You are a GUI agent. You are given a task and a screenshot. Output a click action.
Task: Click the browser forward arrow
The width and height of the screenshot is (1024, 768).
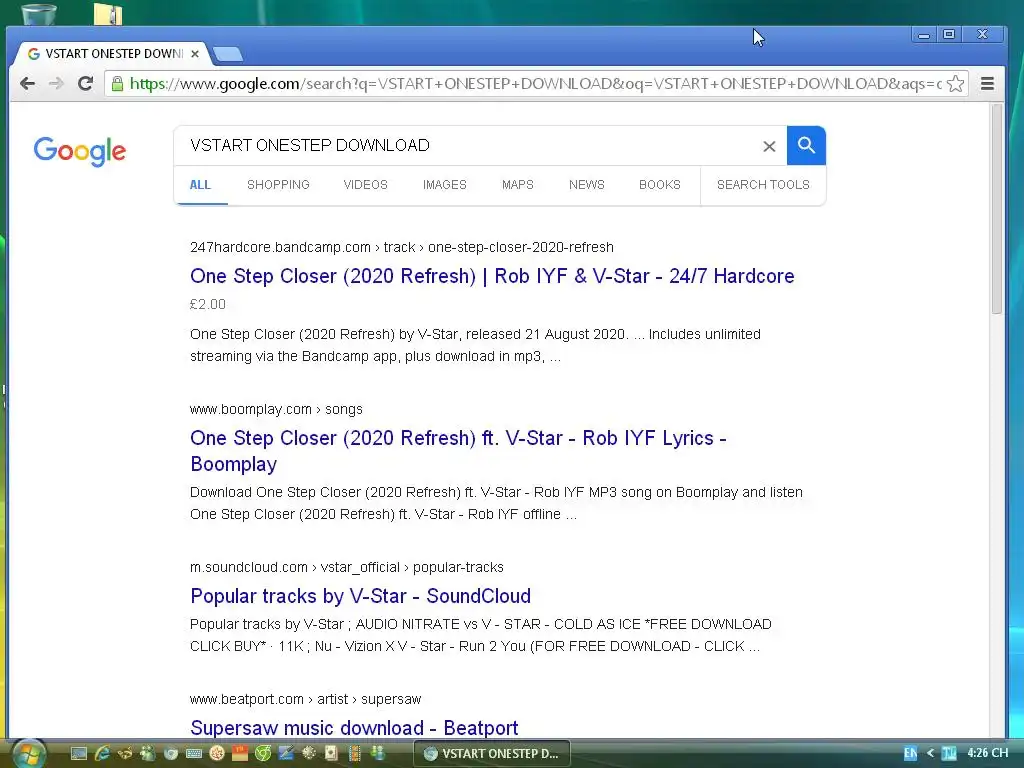tap(56, 84)
